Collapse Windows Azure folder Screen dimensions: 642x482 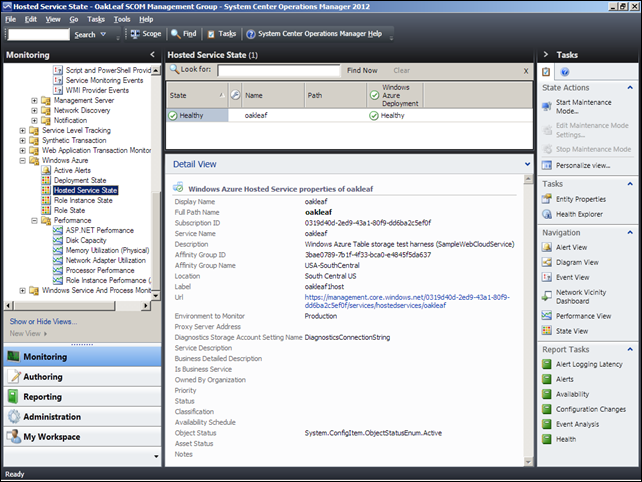click(23, 161)
